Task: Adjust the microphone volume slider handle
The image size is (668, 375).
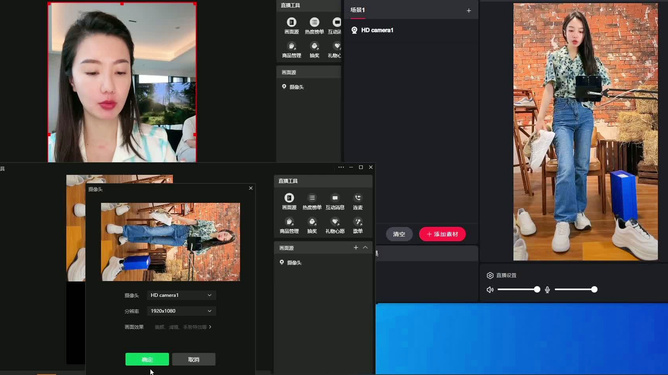Action: 594,289
